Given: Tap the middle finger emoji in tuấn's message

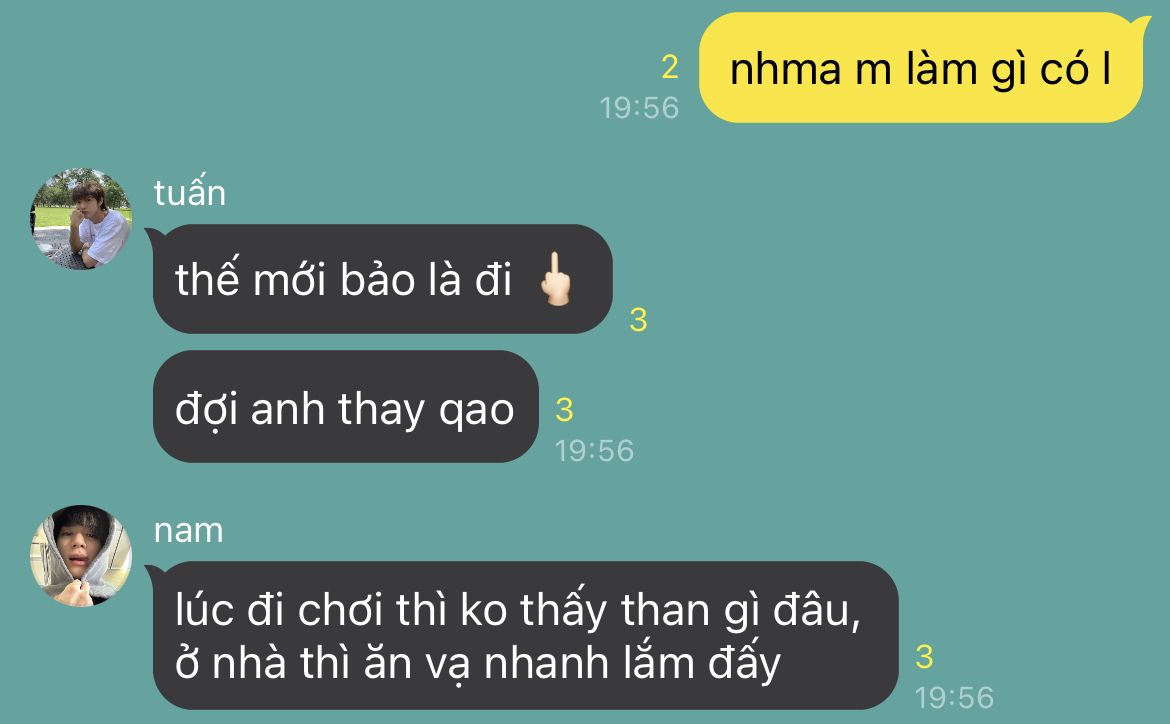Looking at the screenshot, I should point(556,278).
